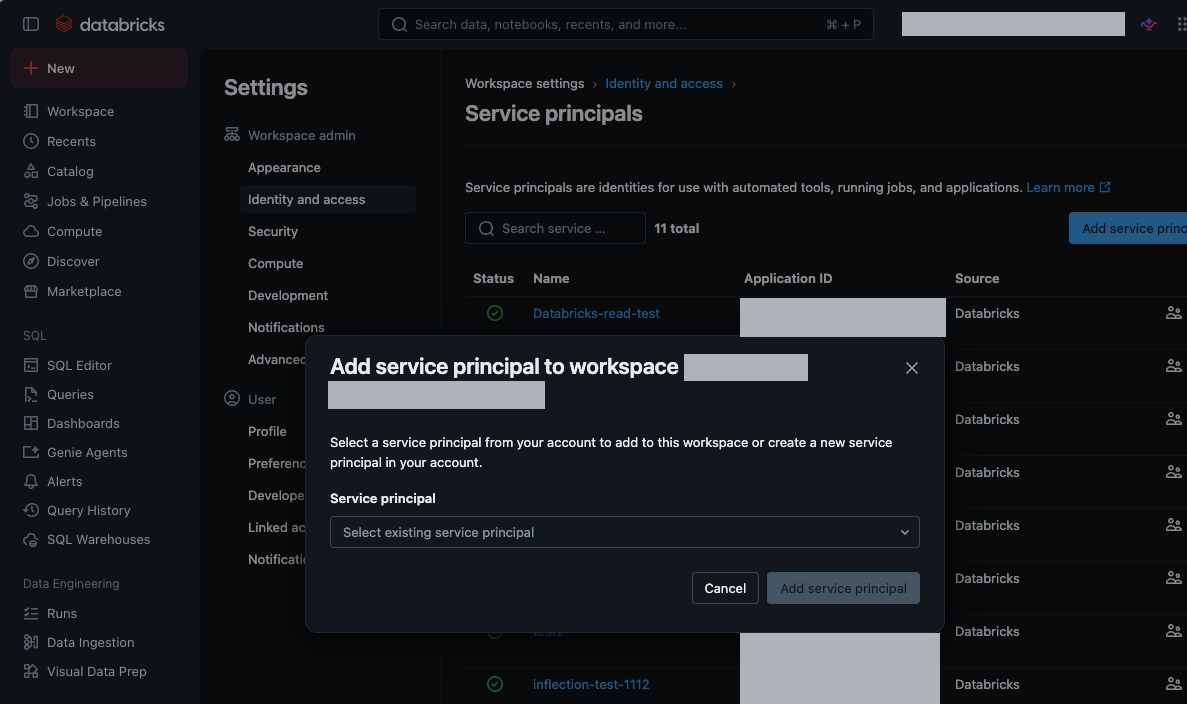
Task: Click the Source column header
Action: point(977,279)
